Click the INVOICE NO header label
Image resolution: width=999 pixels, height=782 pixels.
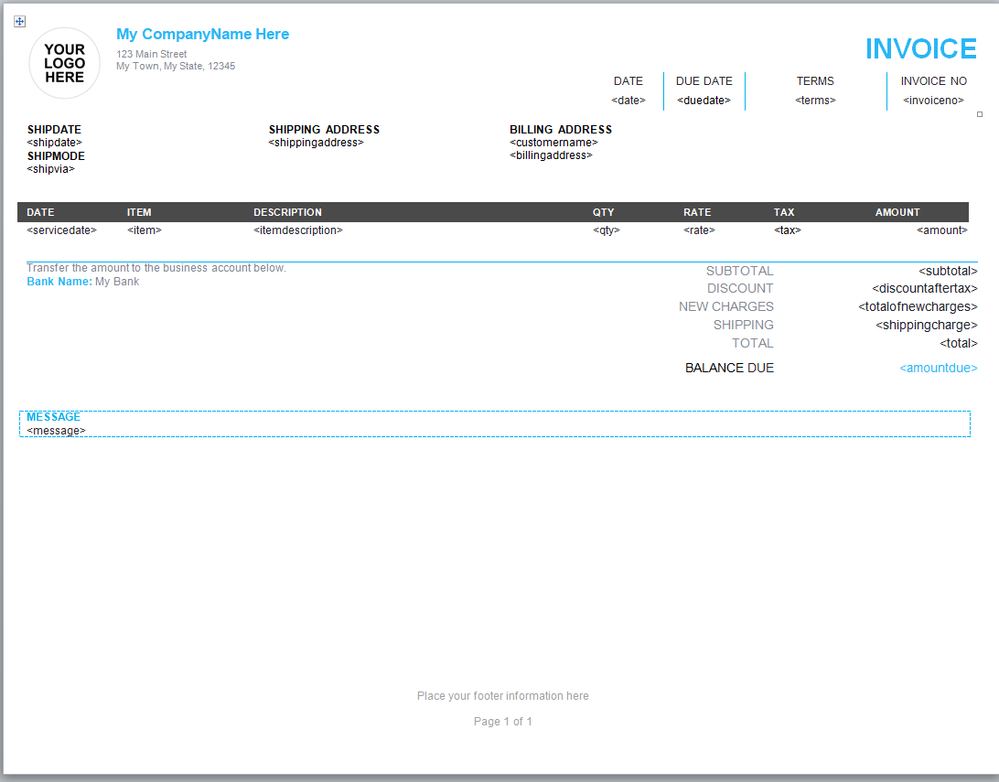pyautogui.click(x=933, y=81)
